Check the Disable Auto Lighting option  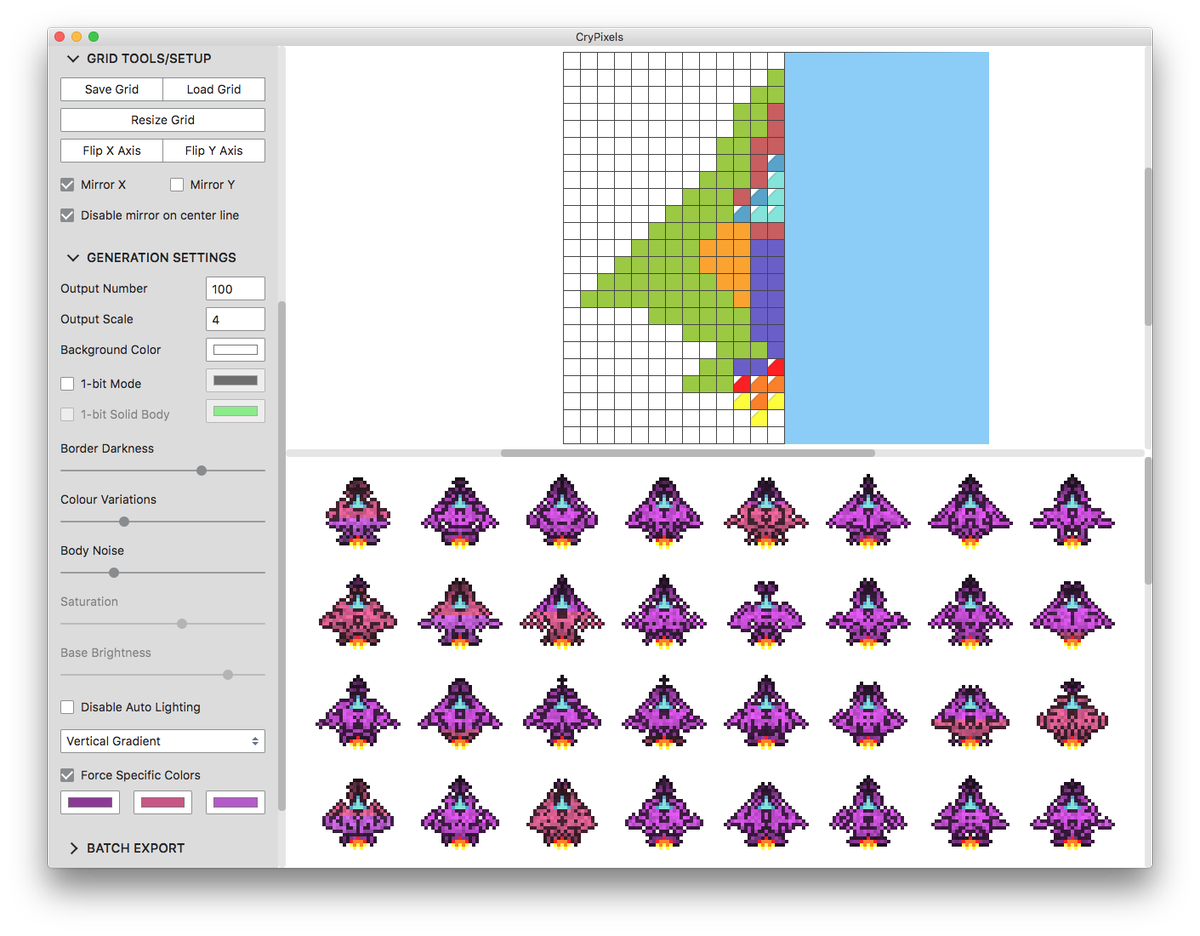[x=68, y=707]
